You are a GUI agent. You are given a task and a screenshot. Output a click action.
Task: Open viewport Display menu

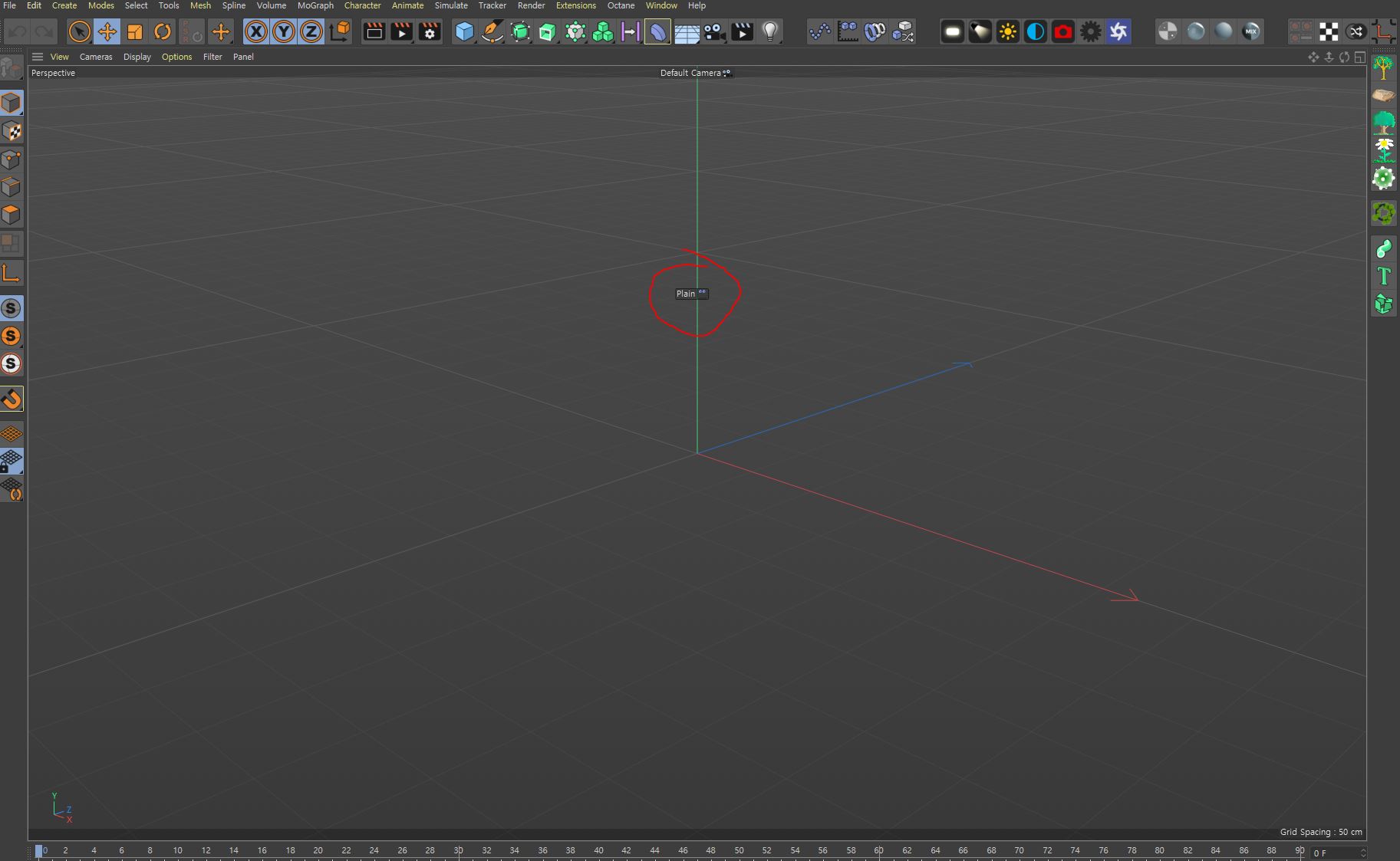pyautogui.click(x=137, y=57)
